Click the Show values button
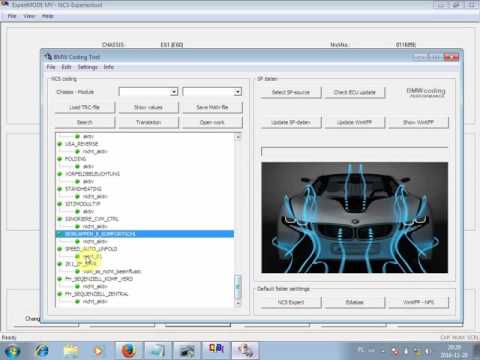Viewport: 480px width, 360px height. point(148,107)
